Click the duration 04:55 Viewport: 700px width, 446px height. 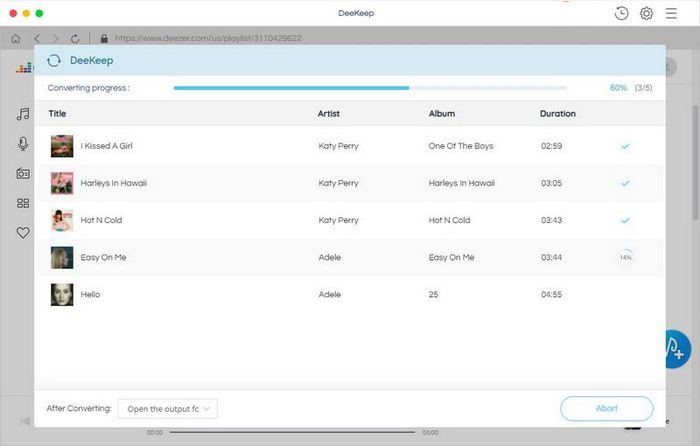(551, 295)
